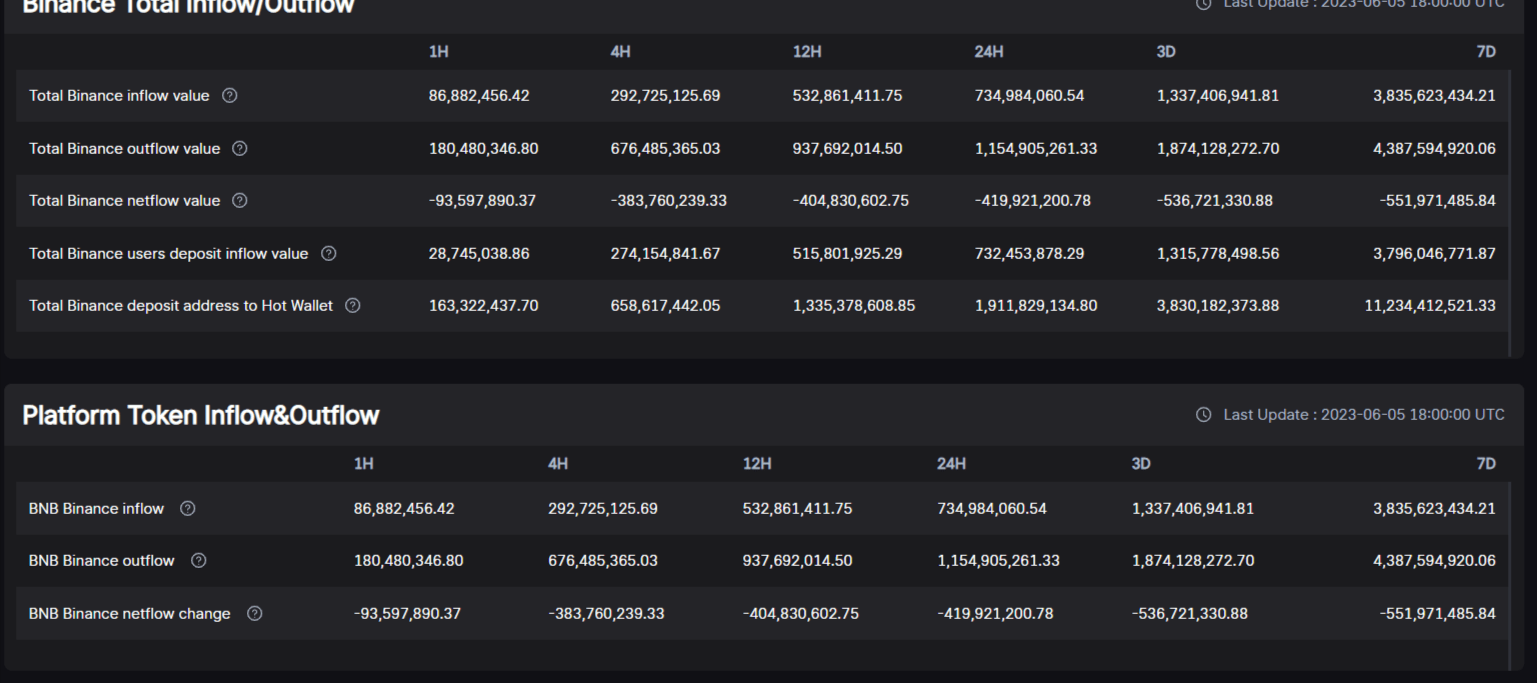
Task: Click 1H value in Total Binance inflow value row
Action: (479, 96)
